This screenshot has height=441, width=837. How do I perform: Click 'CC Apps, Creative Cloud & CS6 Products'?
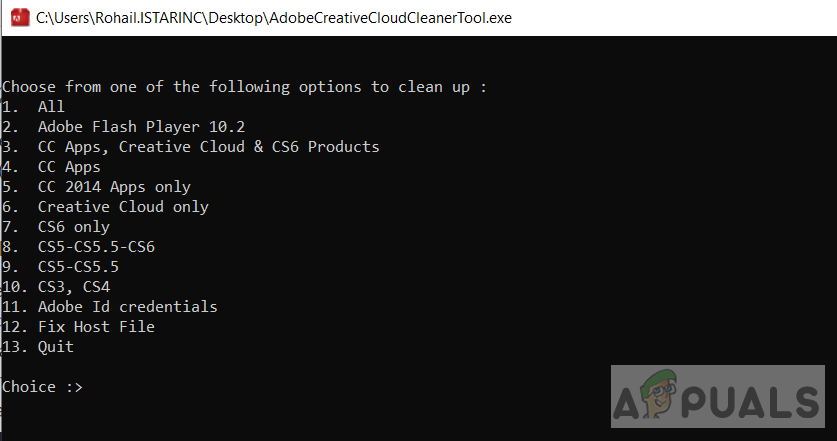pyautogui.click(x=208, y=146)
